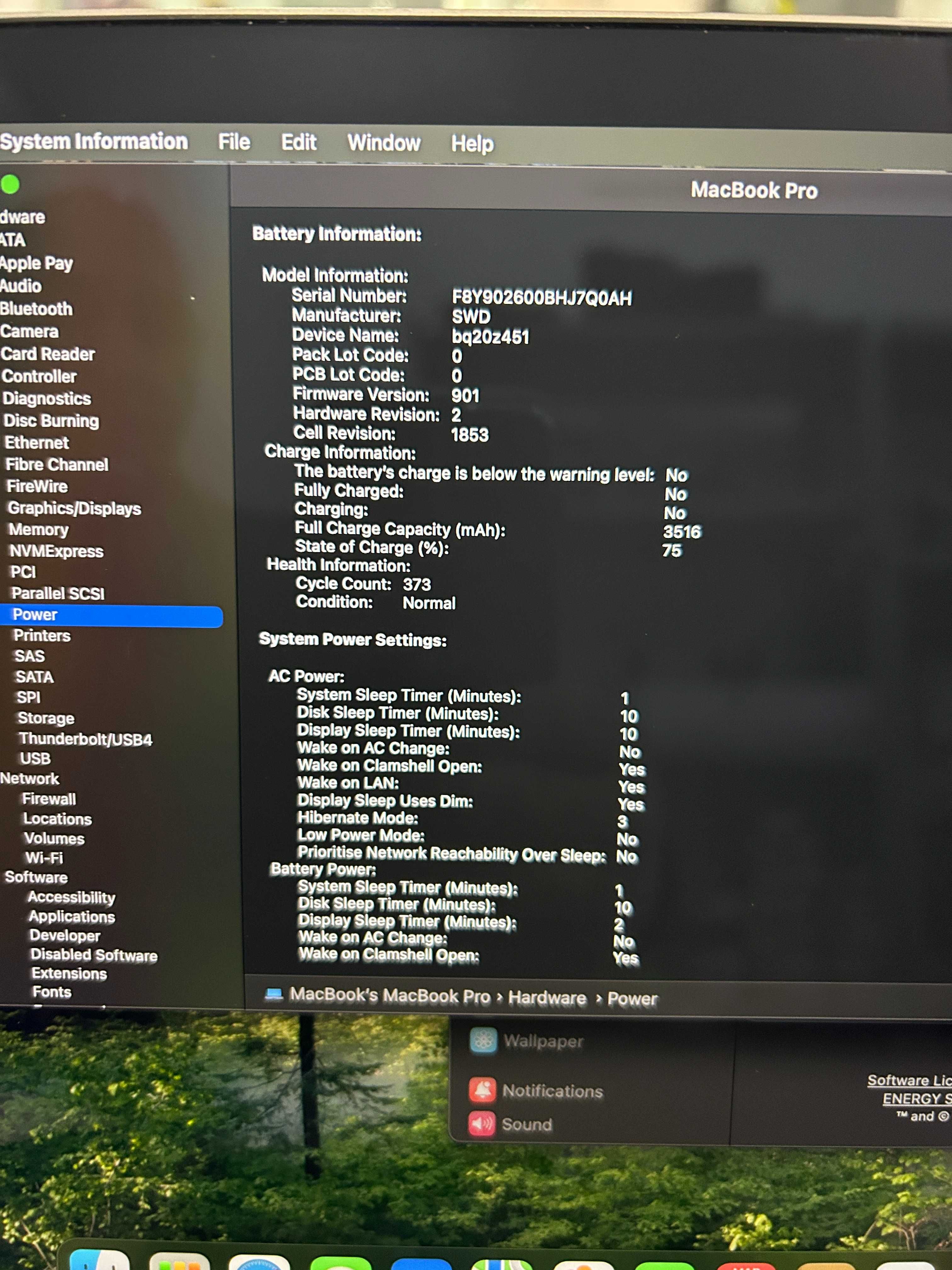This screenshot has width=952, height=1270.
Task: Click the Notifications bell icon in Settings
Action: click(x=482, y=1090)
